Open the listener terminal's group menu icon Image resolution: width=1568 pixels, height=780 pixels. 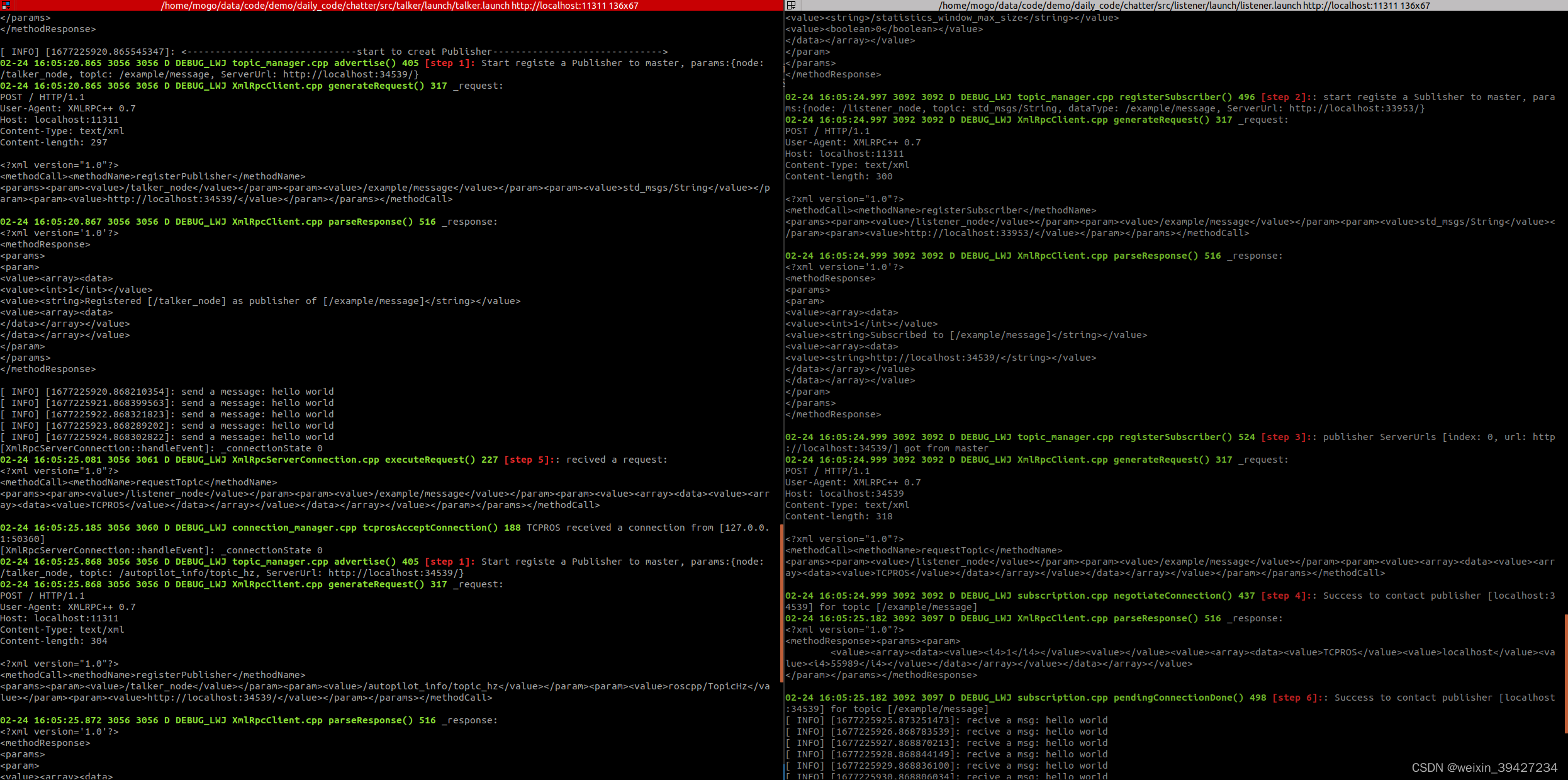point(791,5)
